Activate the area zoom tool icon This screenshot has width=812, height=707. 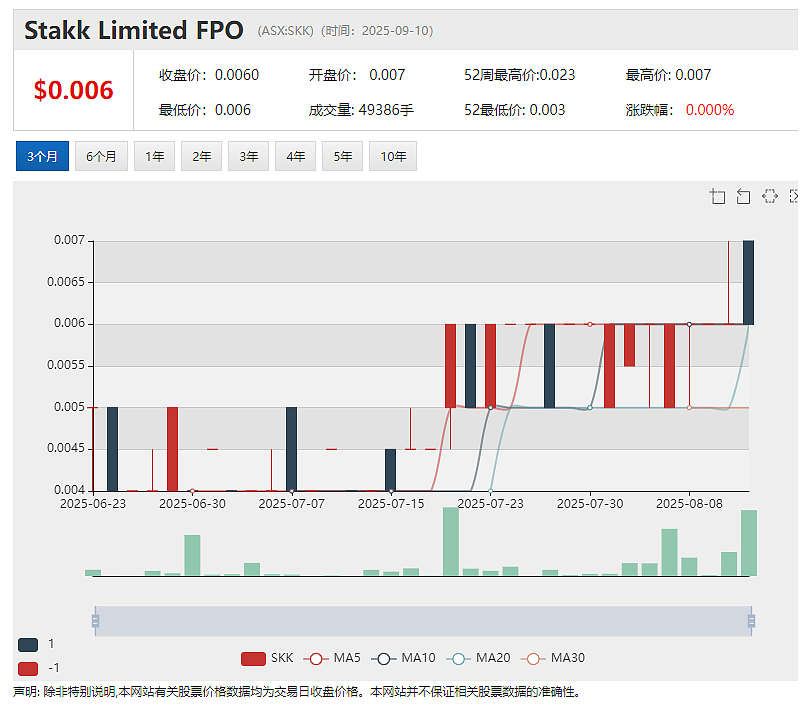717,196
